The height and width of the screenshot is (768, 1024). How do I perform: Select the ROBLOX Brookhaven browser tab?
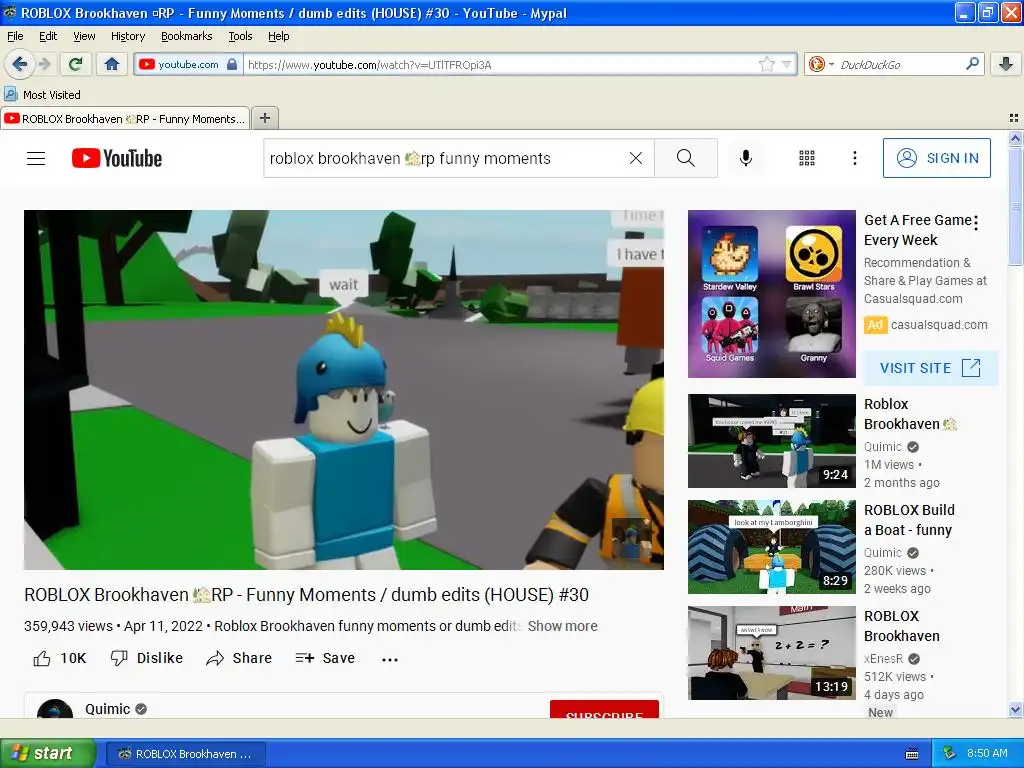pos(125,118)
